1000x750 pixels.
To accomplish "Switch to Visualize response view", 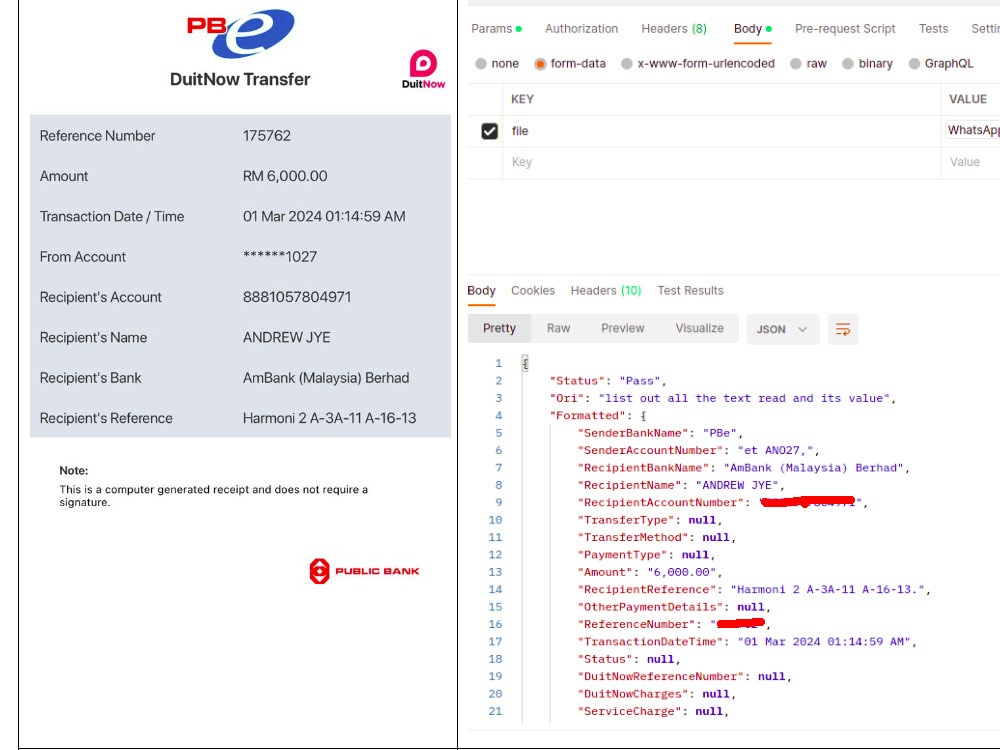I will [x=700, y=328].
